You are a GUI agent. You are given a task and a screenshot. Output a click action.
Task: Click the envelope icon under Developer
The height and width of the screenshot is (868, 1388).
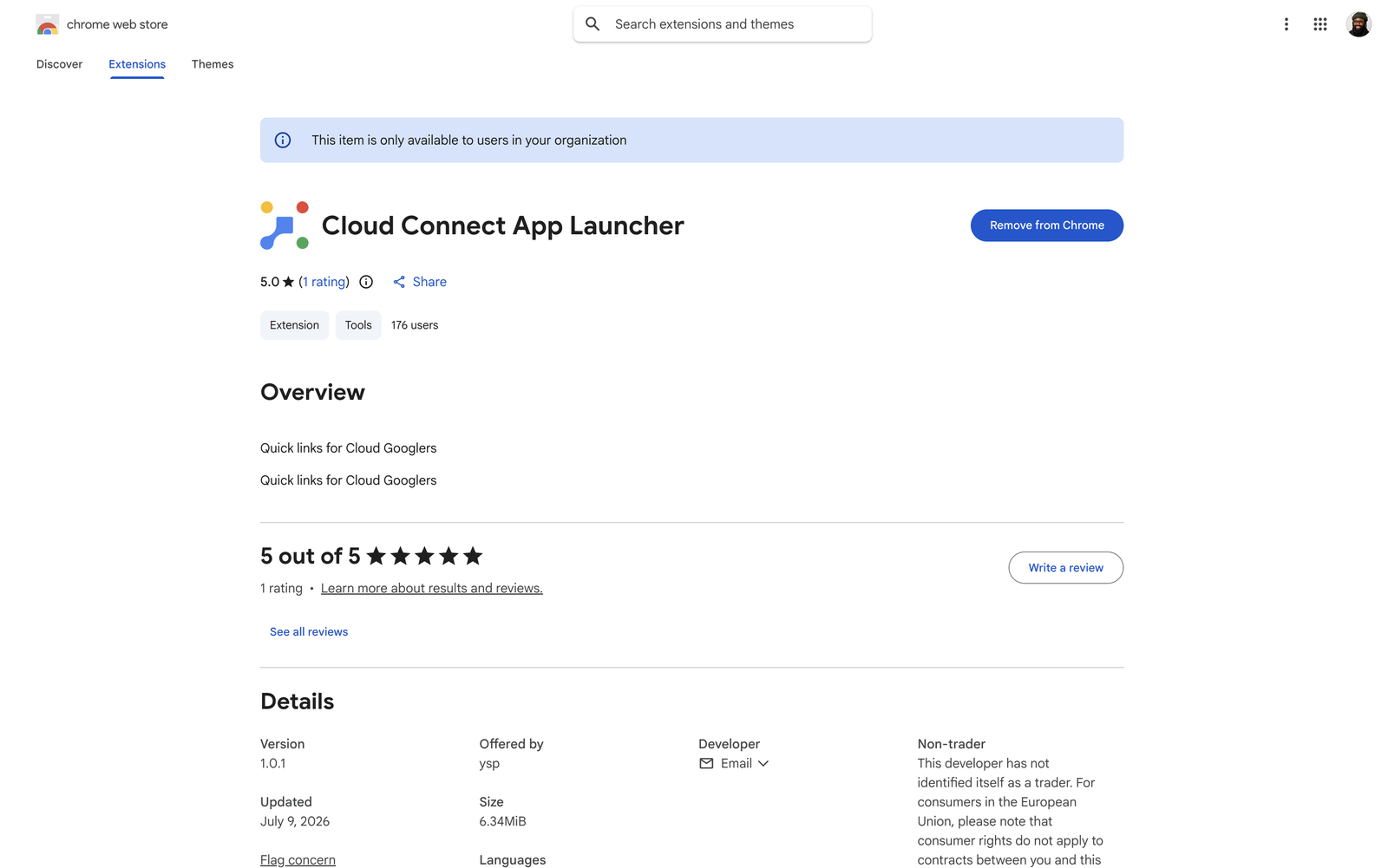706,764
